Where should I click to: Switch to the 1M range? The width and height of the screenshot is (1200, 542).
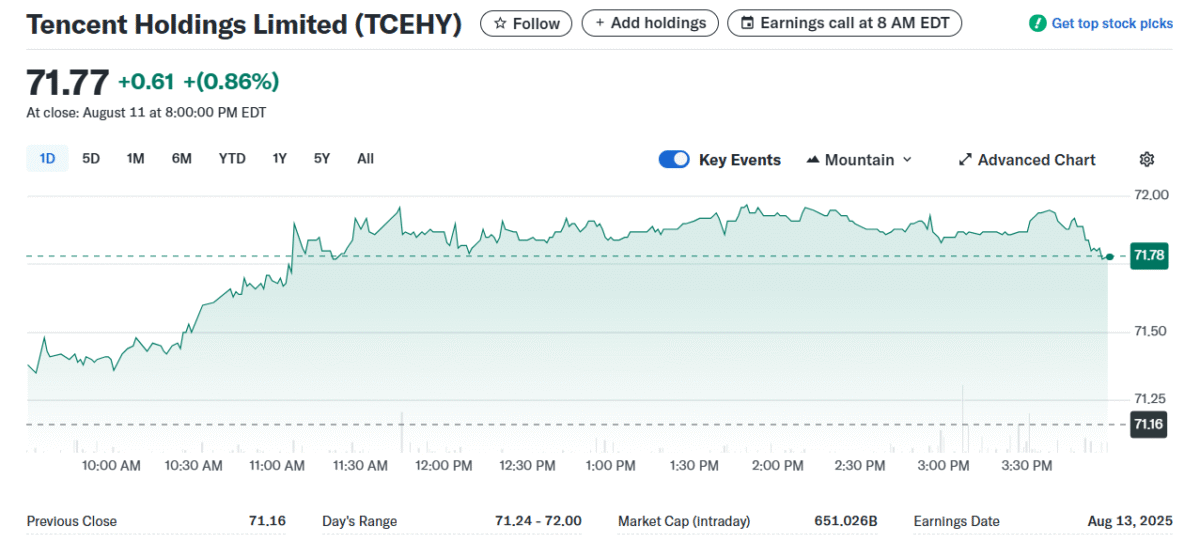point(136,158)
